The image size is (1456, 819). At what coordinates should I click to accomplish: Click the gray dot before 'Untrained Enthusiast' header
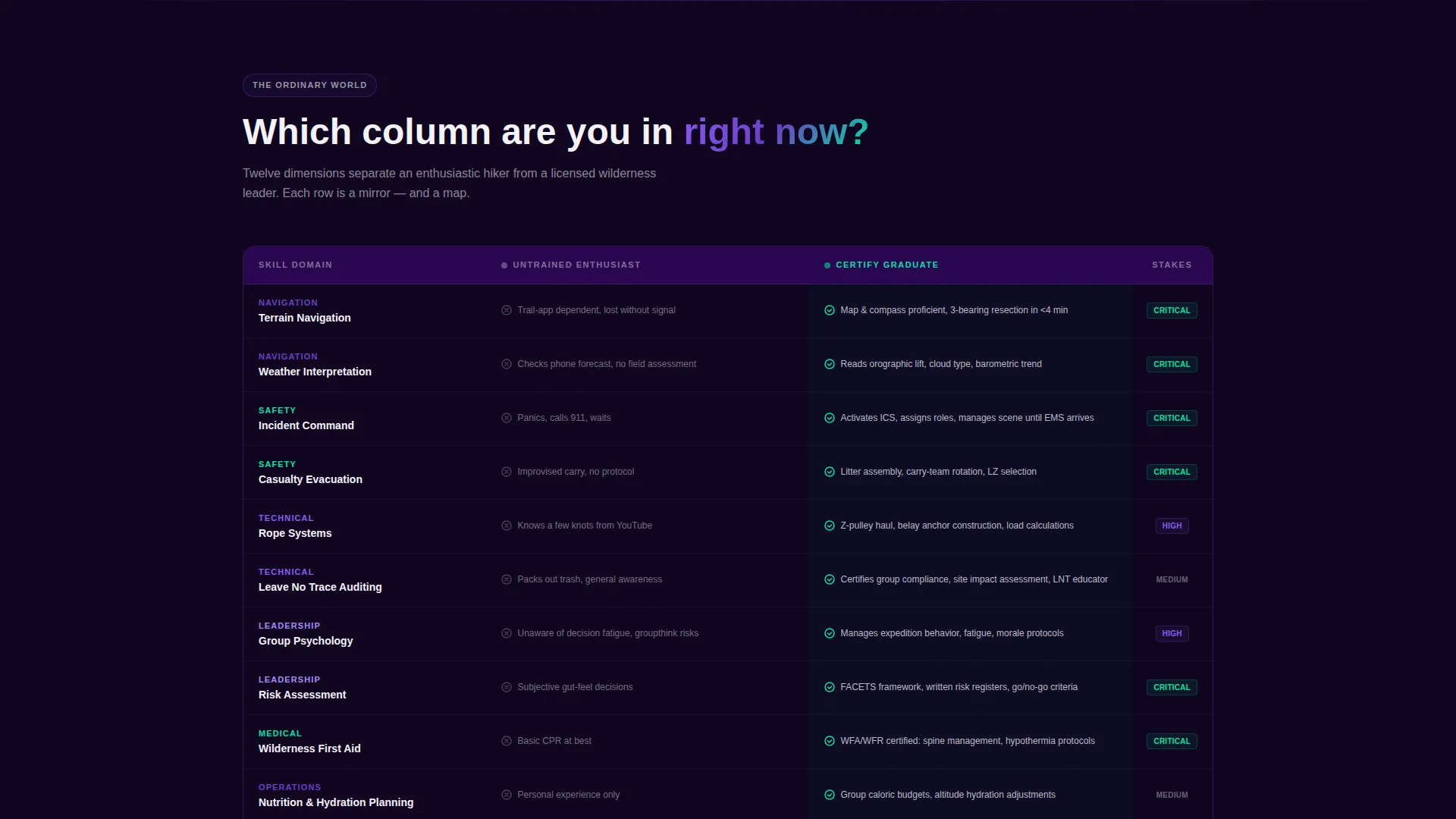pyautogui.click(x=504, y=265)
